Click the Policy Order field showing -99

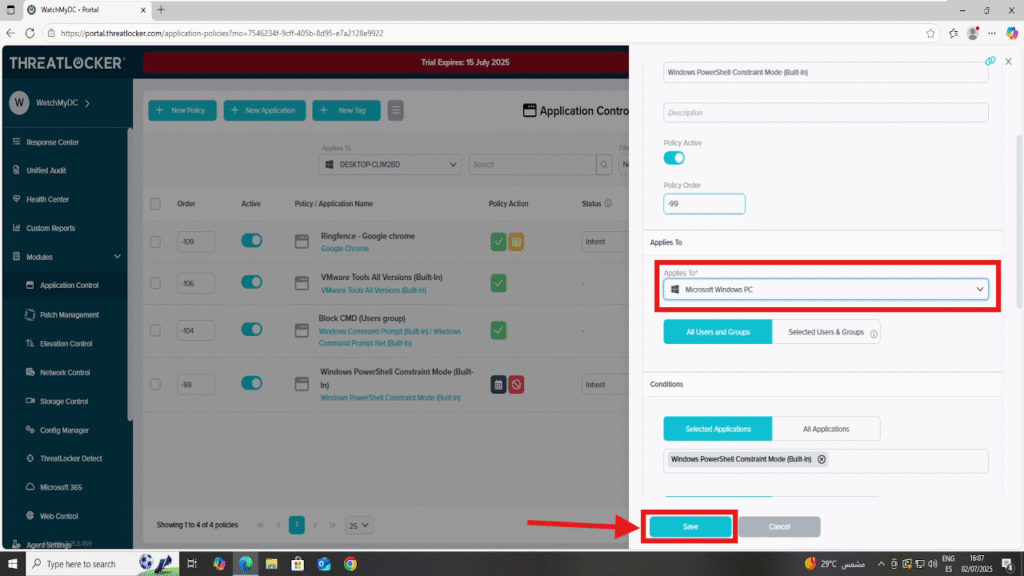click(x=704, y=204)
